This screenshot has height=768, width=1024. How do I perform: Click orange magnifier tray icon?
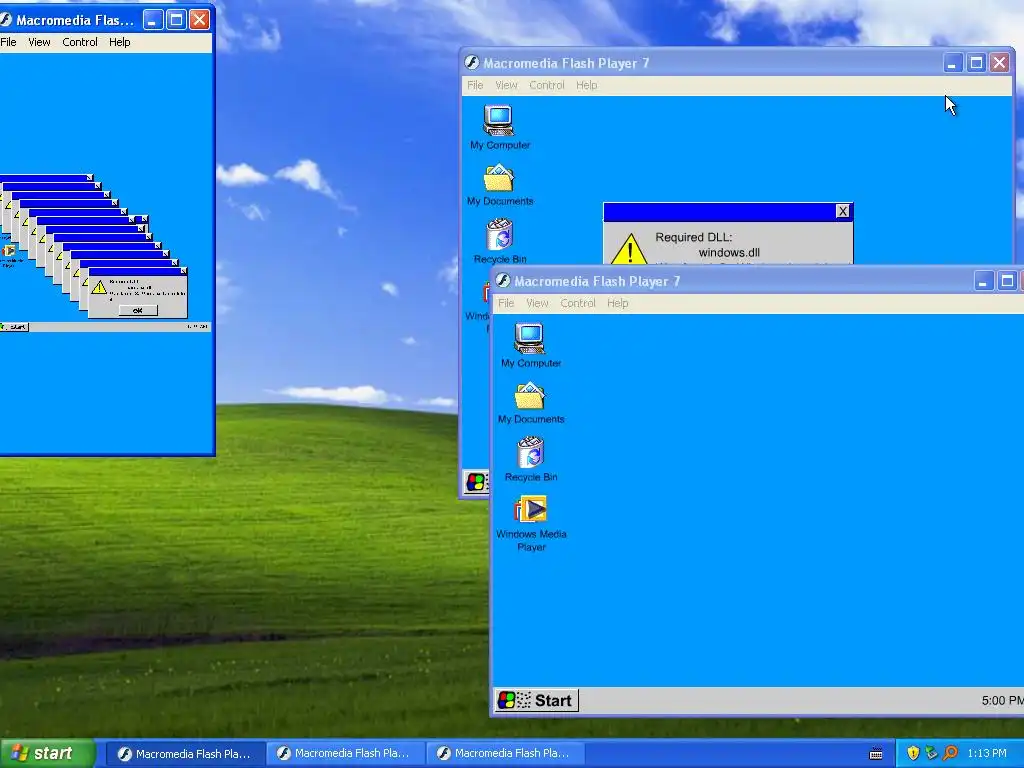coord(950,753)
